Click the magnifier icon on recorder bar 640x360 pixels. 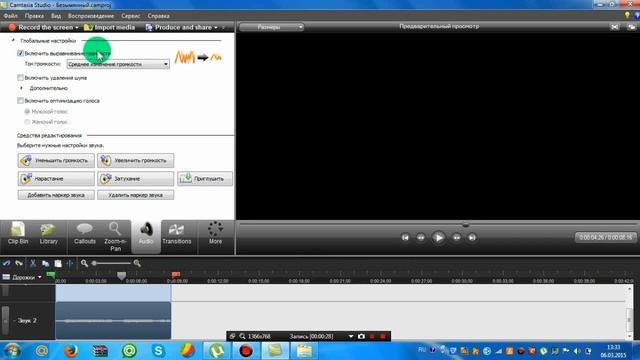242,336
